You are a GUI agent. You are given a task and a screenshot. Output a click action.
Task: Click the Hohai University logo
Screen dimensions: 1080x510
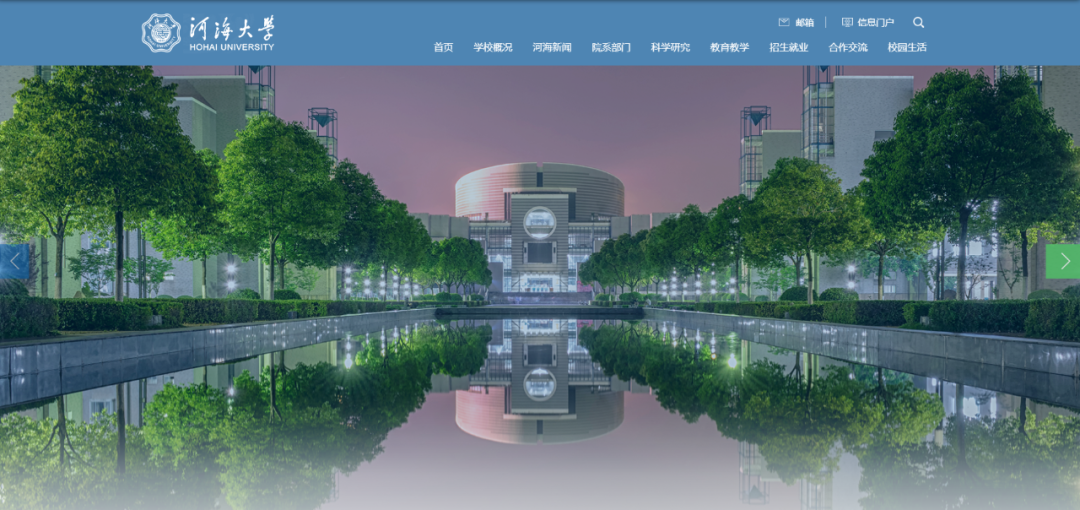pyautogui.click(x=208, y=32)
